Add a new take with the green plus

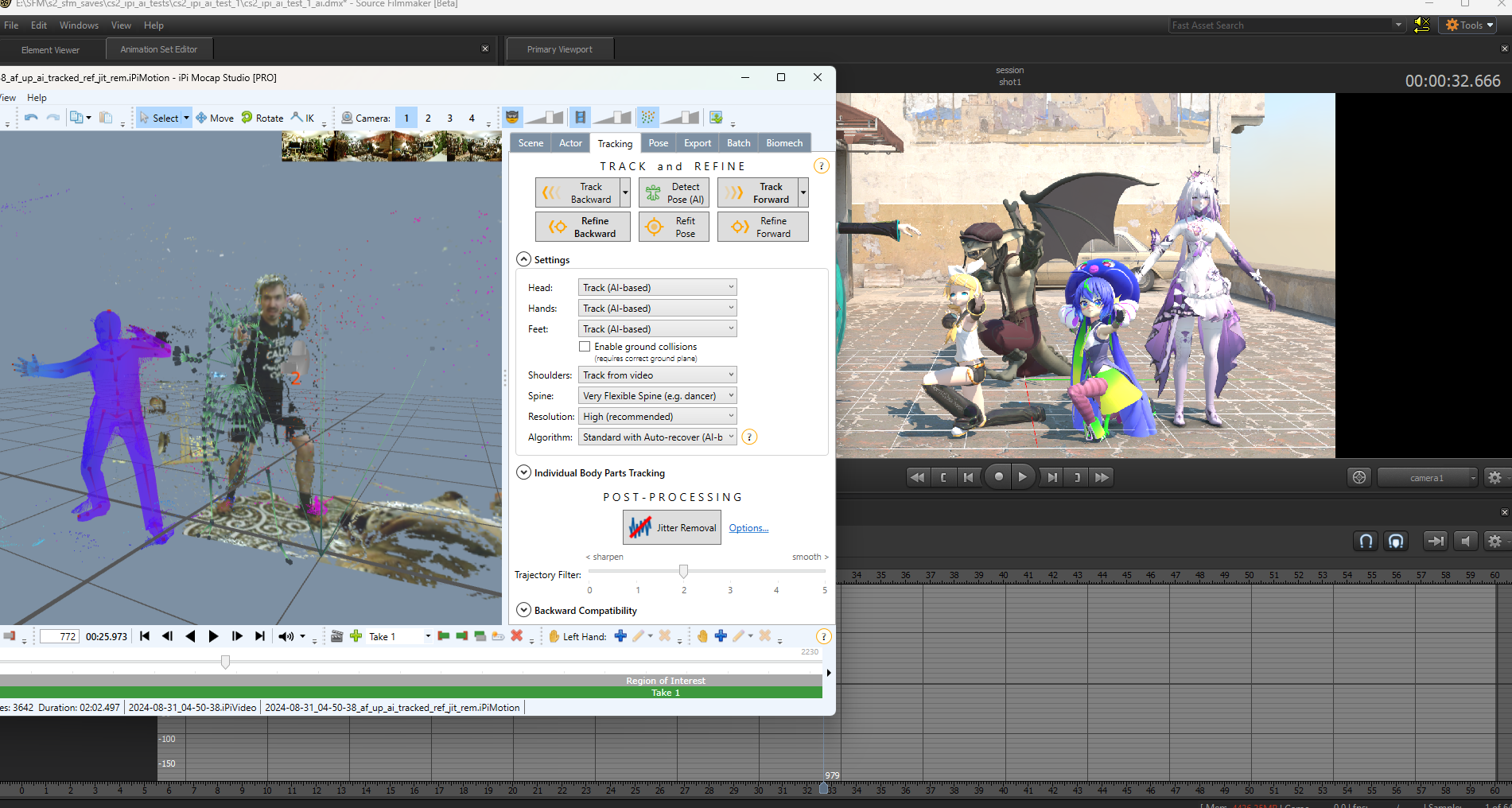click(x=356, y=636)
